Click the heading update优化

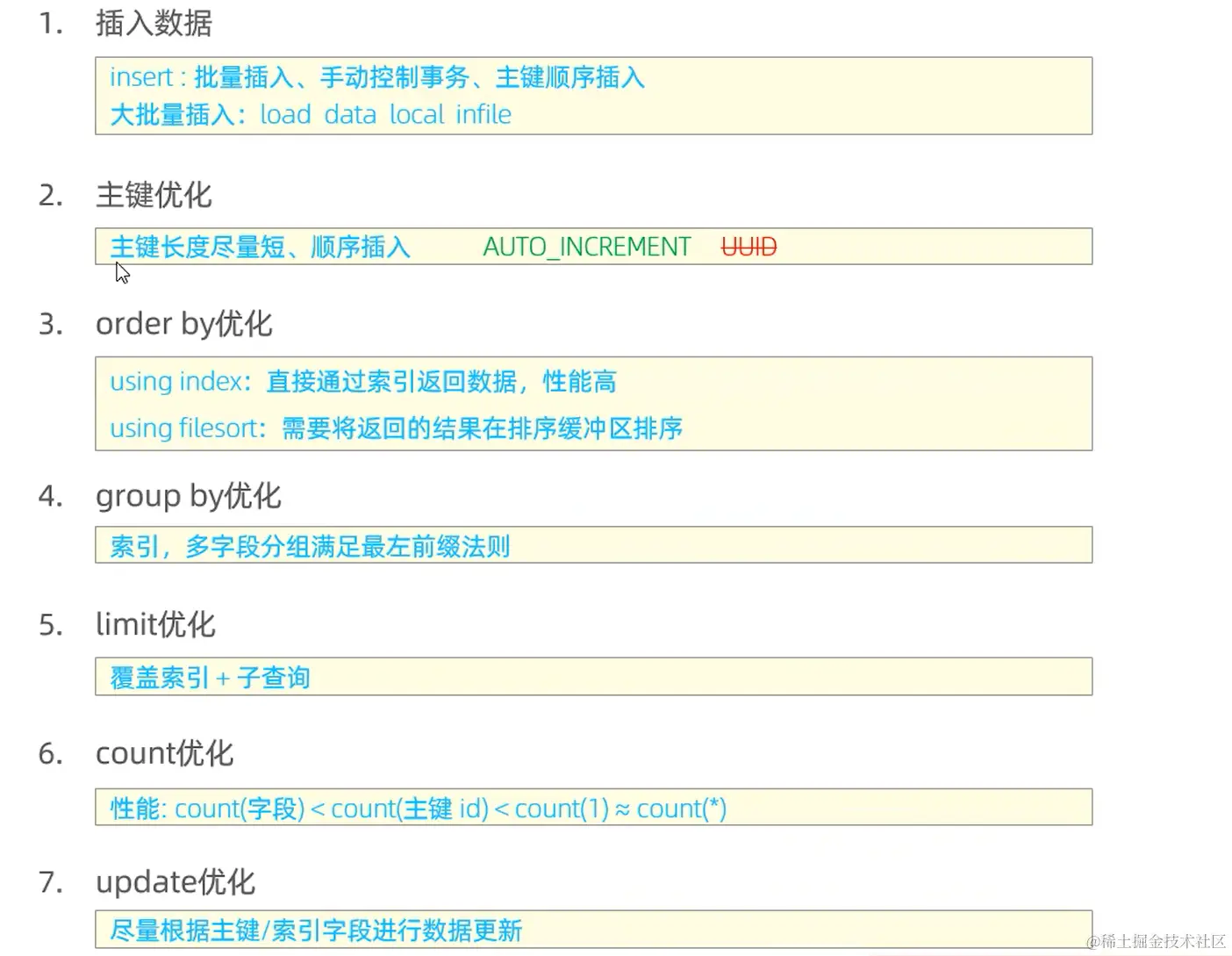tap(175, 881)
